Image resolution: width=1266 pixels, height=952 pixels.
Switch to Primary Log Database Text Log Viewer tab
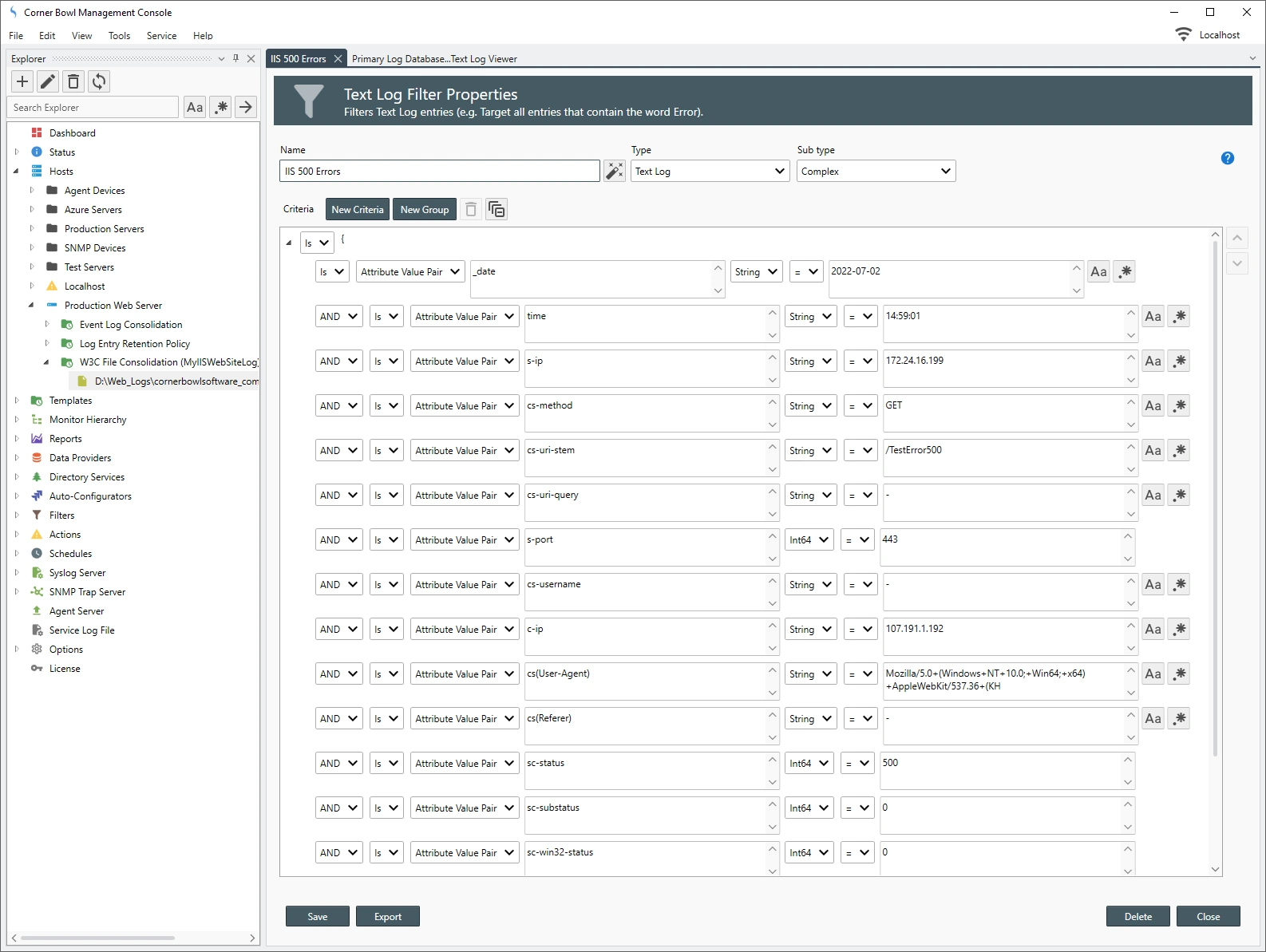click(x=434, y=59)
